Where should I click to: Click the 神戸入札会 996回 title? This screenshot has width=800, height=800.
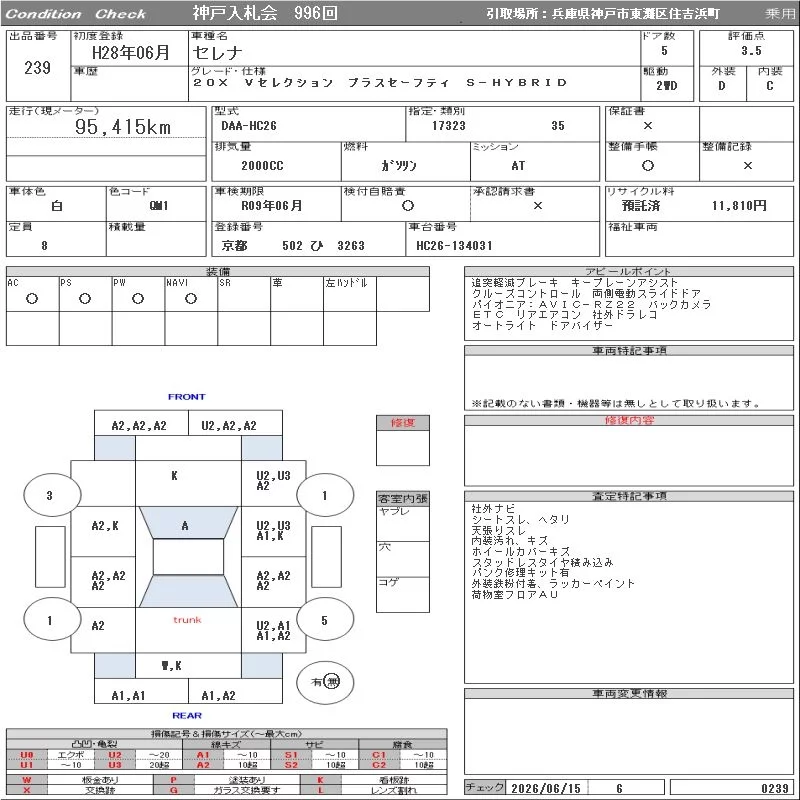click(265, 13)
